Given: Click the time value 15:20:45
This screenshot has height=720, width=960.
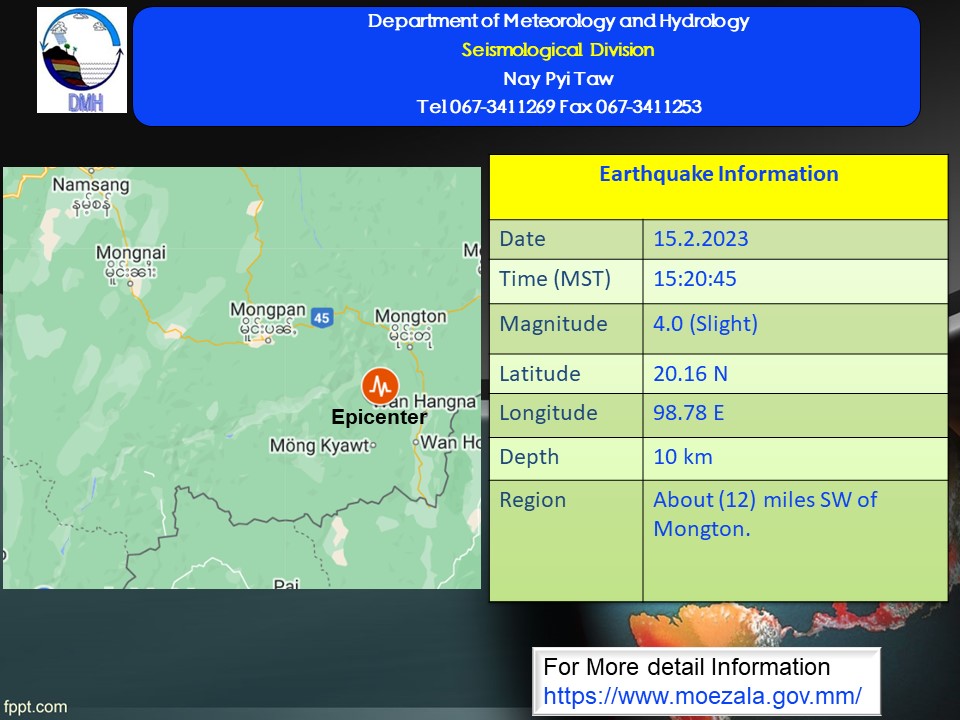Looking at the screenshot, I should pyautogui.click(x=695, y=279).
